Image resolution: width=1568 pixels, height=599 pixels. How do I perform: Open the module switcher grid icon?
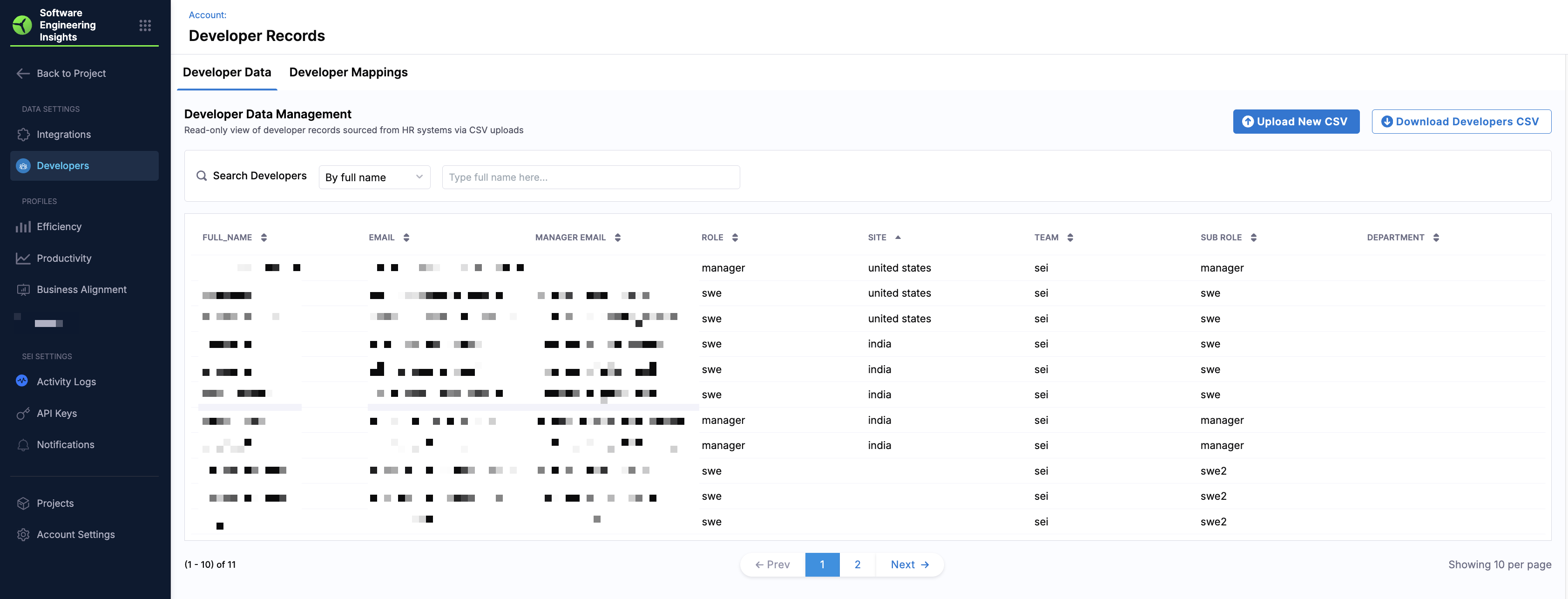pos(145,26)
